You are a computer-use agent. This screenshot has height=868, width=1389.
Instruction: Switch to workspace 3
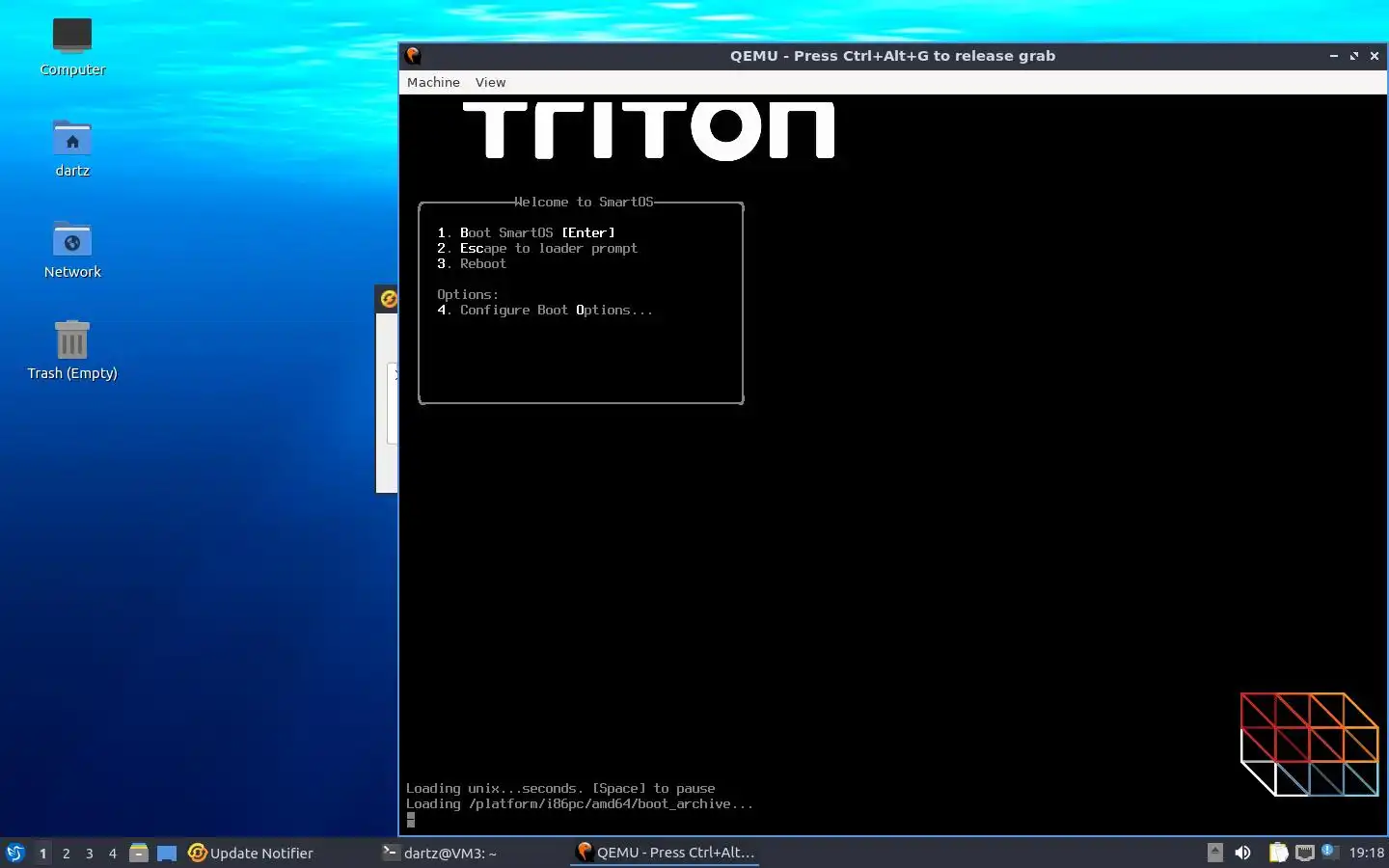pyautogui.click(x=89, y=853)
